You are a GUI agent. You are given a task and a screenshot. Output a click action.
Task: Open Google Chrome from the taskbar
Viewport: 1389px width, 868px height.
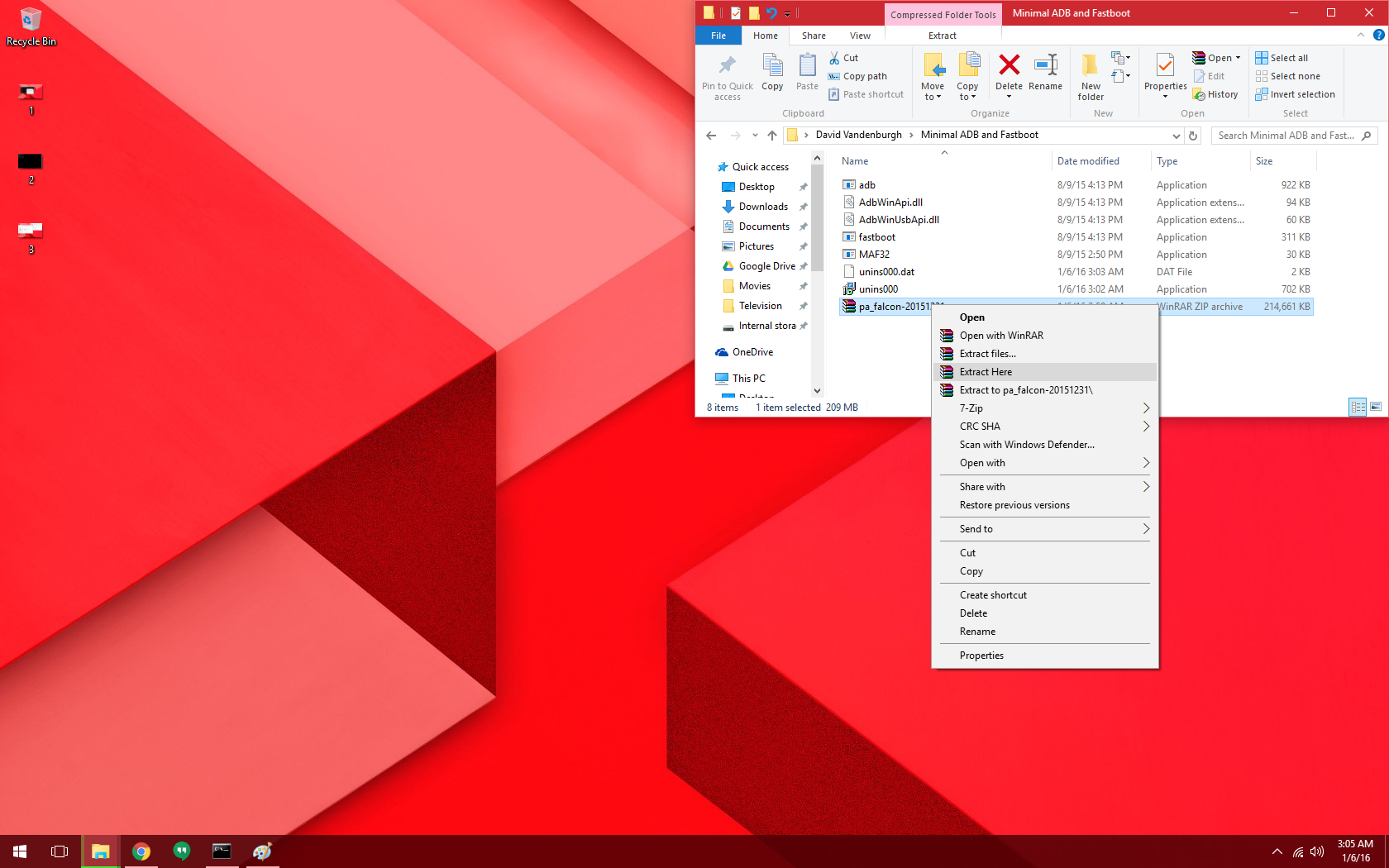(x=141, y=851)
